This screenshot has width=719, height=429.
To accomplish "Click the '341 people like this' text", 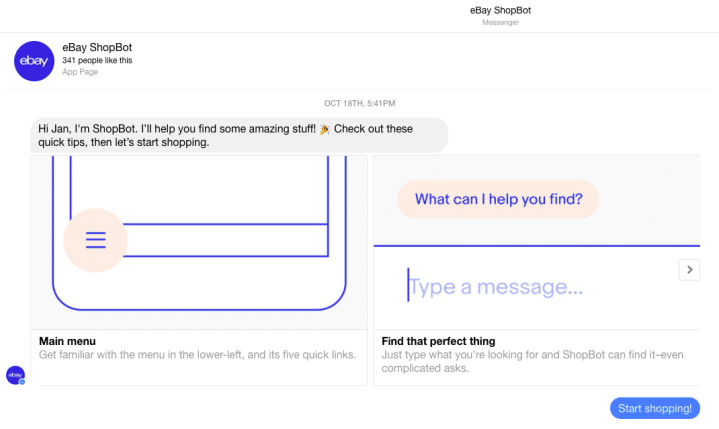I will (97, 60).
